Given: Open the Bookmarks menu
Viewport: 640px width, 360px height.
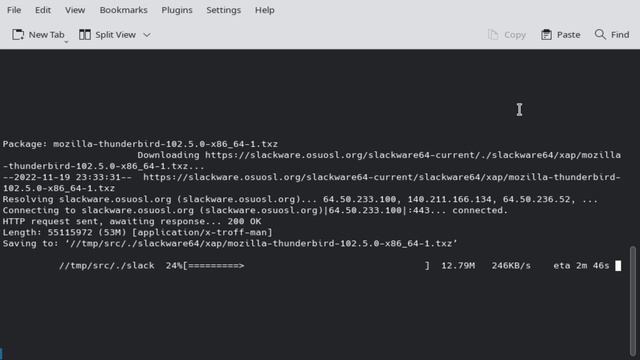Looking at the screenshot, I should pos(123,10).
